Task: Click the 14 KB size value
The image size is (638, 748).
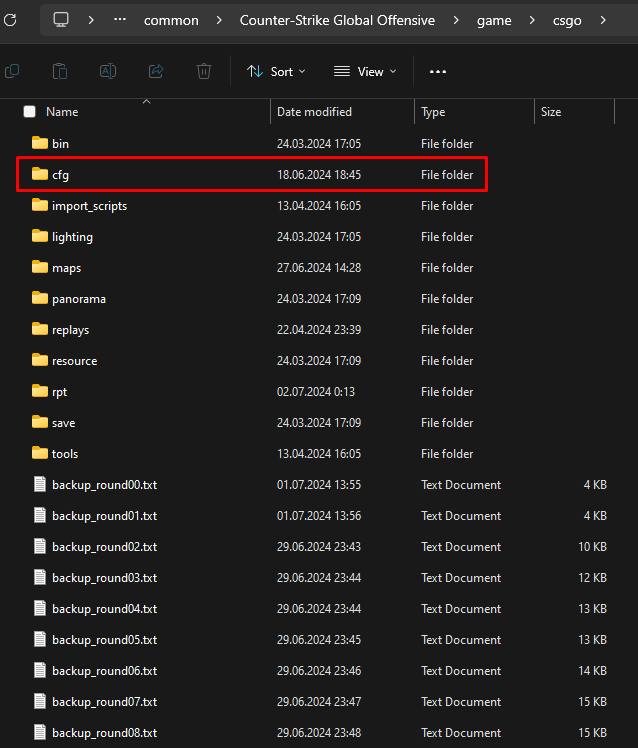Action: tap(592, 671)
